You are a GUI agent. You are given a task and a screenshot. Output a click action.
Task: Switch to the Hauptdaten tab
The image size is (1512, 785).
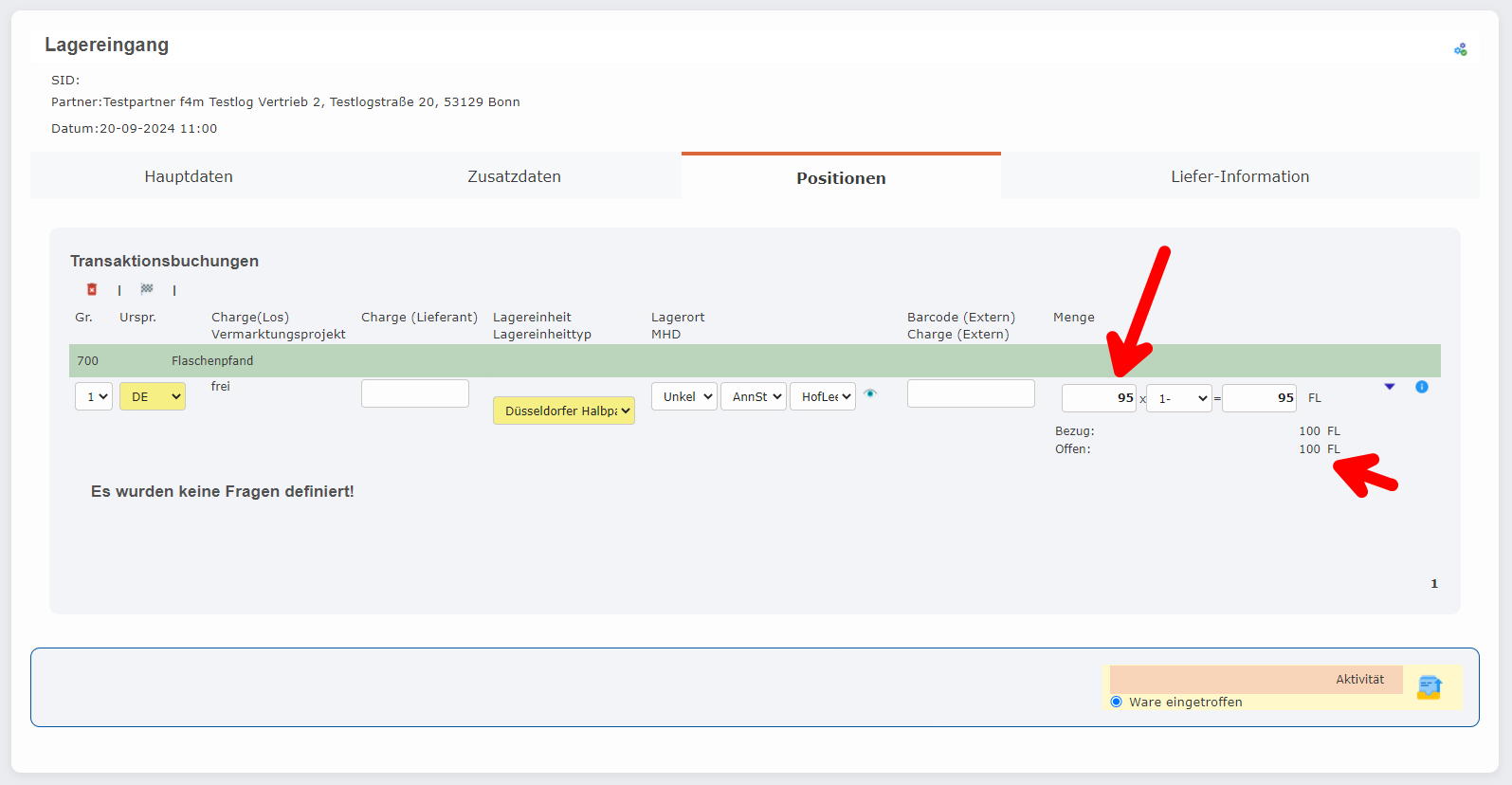point(189,176)
